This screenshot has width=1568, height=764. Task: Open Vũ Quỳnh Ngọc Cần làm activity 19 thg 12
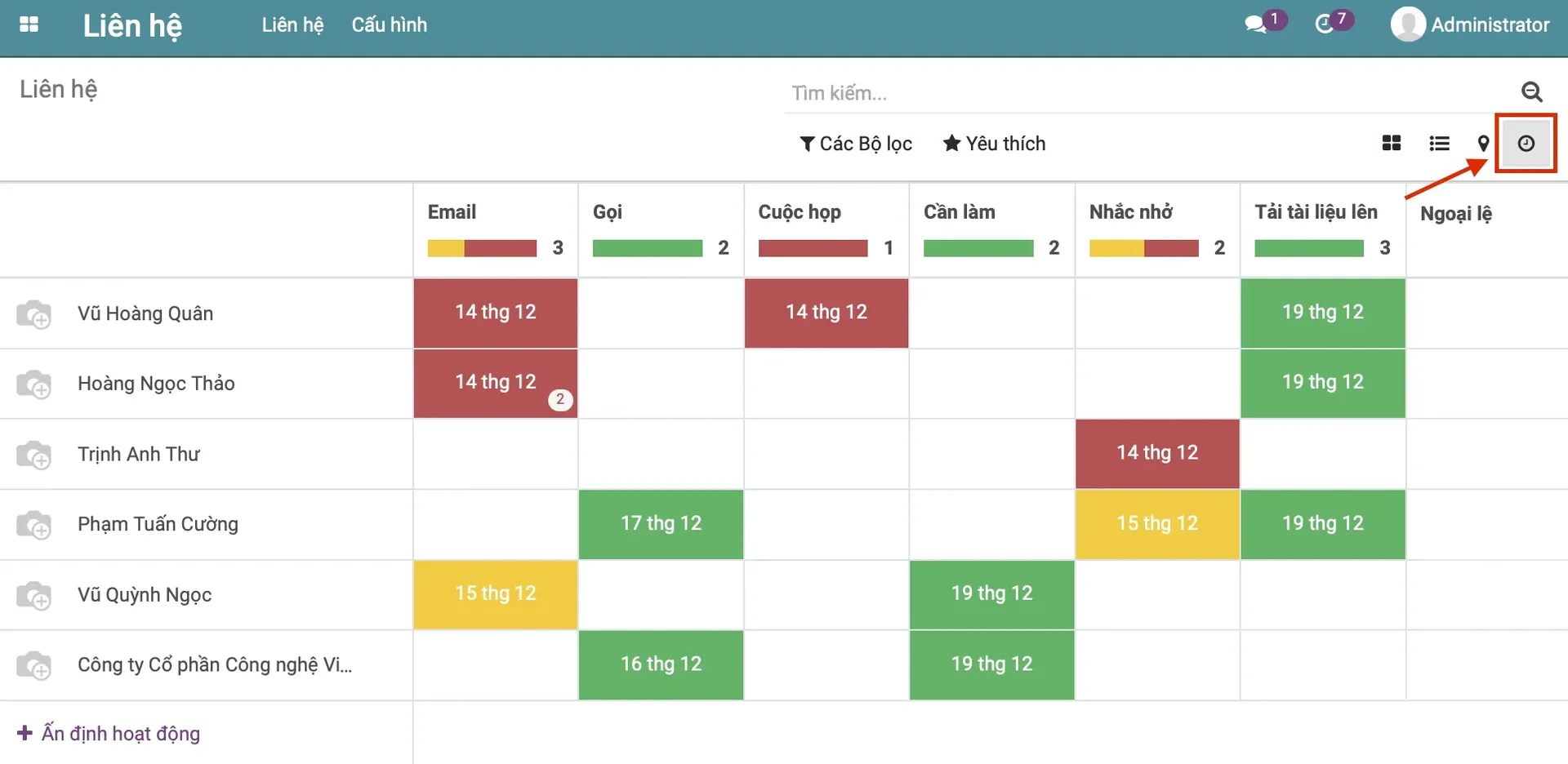[x=991, y=595]
